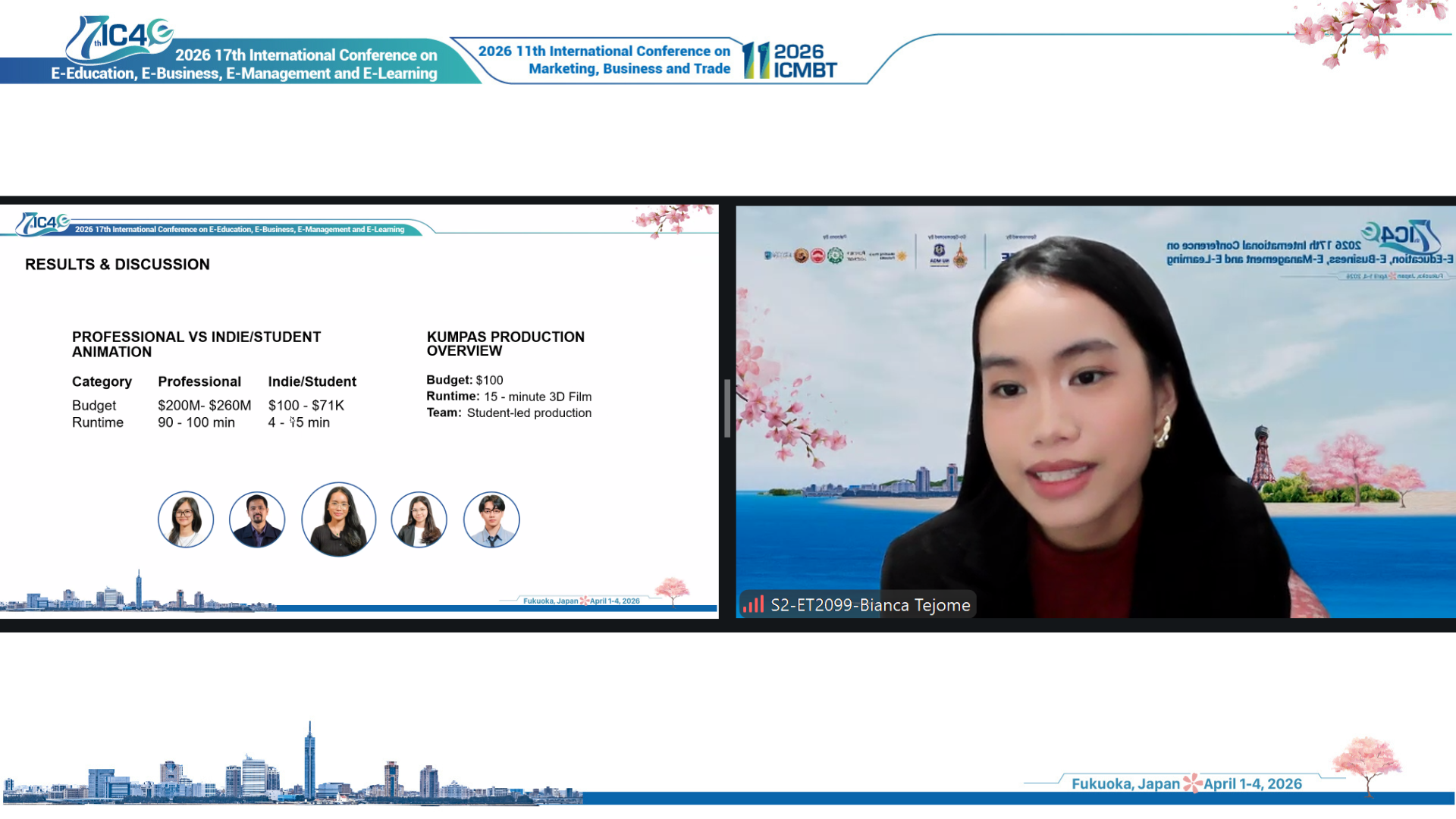Click the Fukuoka, Japan April 1-4, 2026 bottom banner text
Image resolution: width=1456 pixels, height=819 pixels.
tap(1187, 784)
